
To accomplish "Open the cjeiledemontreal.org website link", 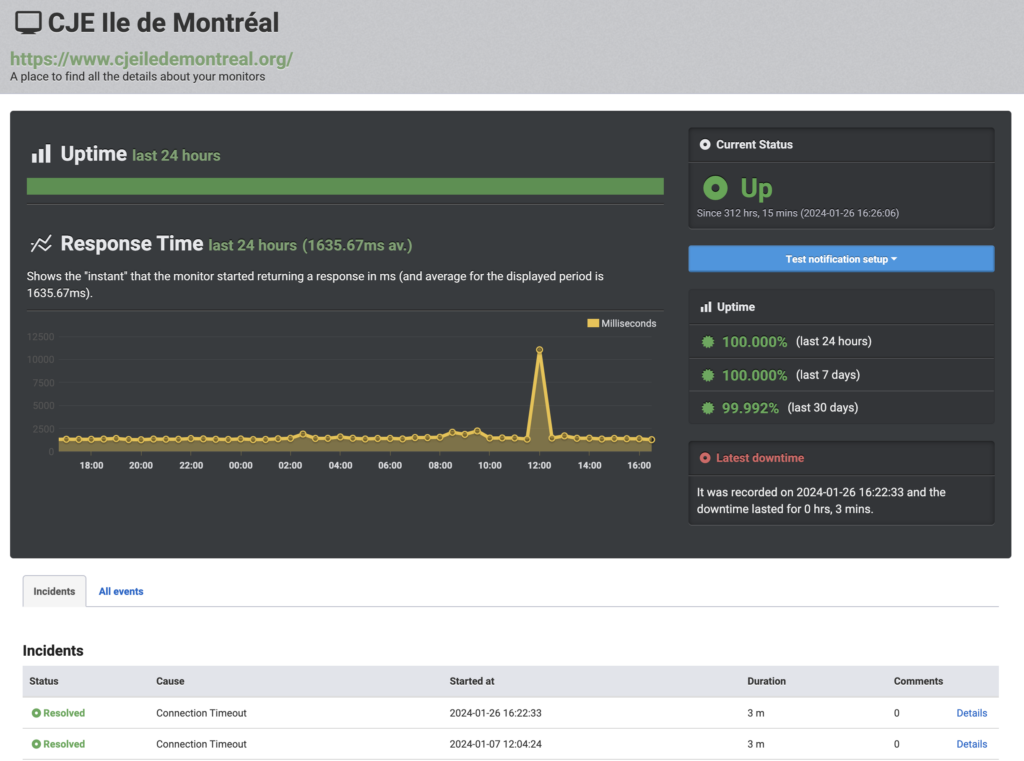I will pyautogui.click(x=151, y=59).
